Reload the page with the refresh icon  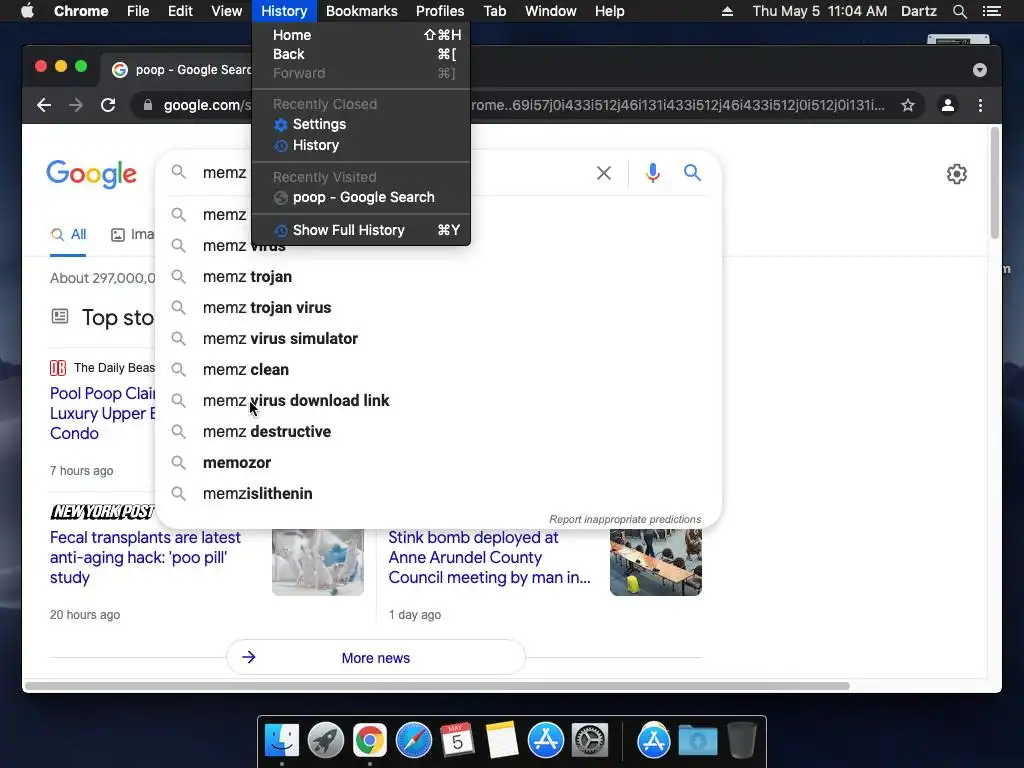pos(108,105)
